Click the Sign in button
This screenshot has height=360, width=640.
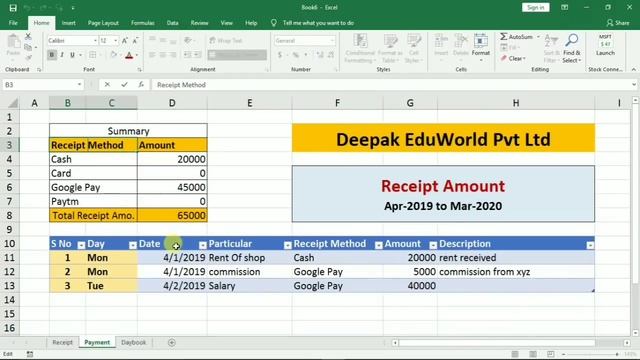click(536, 7)
